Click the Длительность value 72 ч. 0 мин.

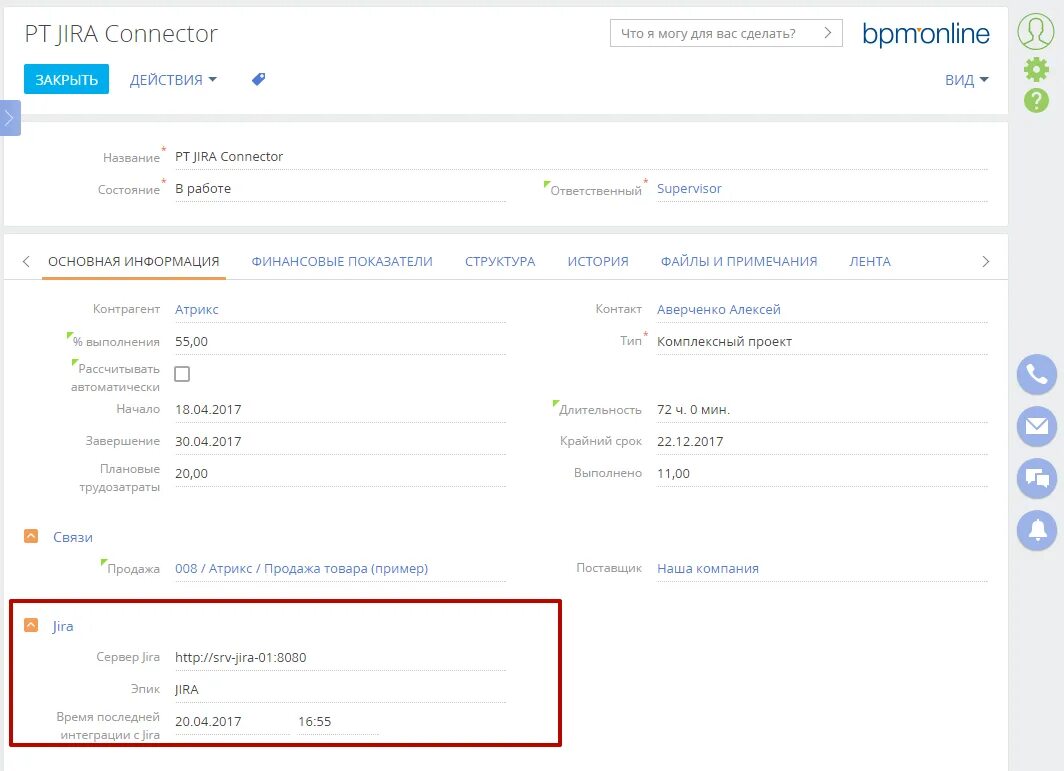tap(822, 409)
